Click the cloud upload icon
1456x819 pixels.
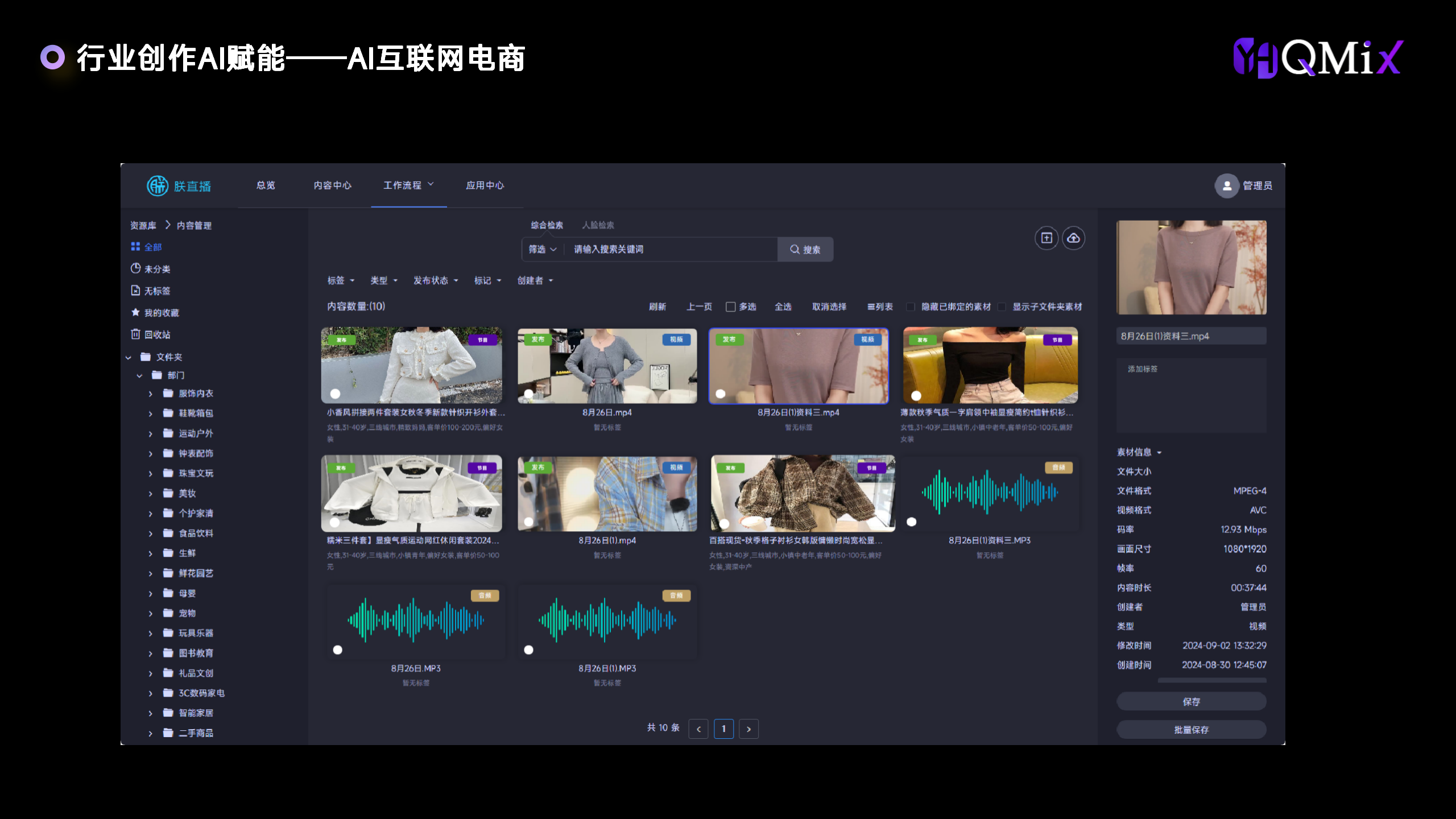(1073, 238)
